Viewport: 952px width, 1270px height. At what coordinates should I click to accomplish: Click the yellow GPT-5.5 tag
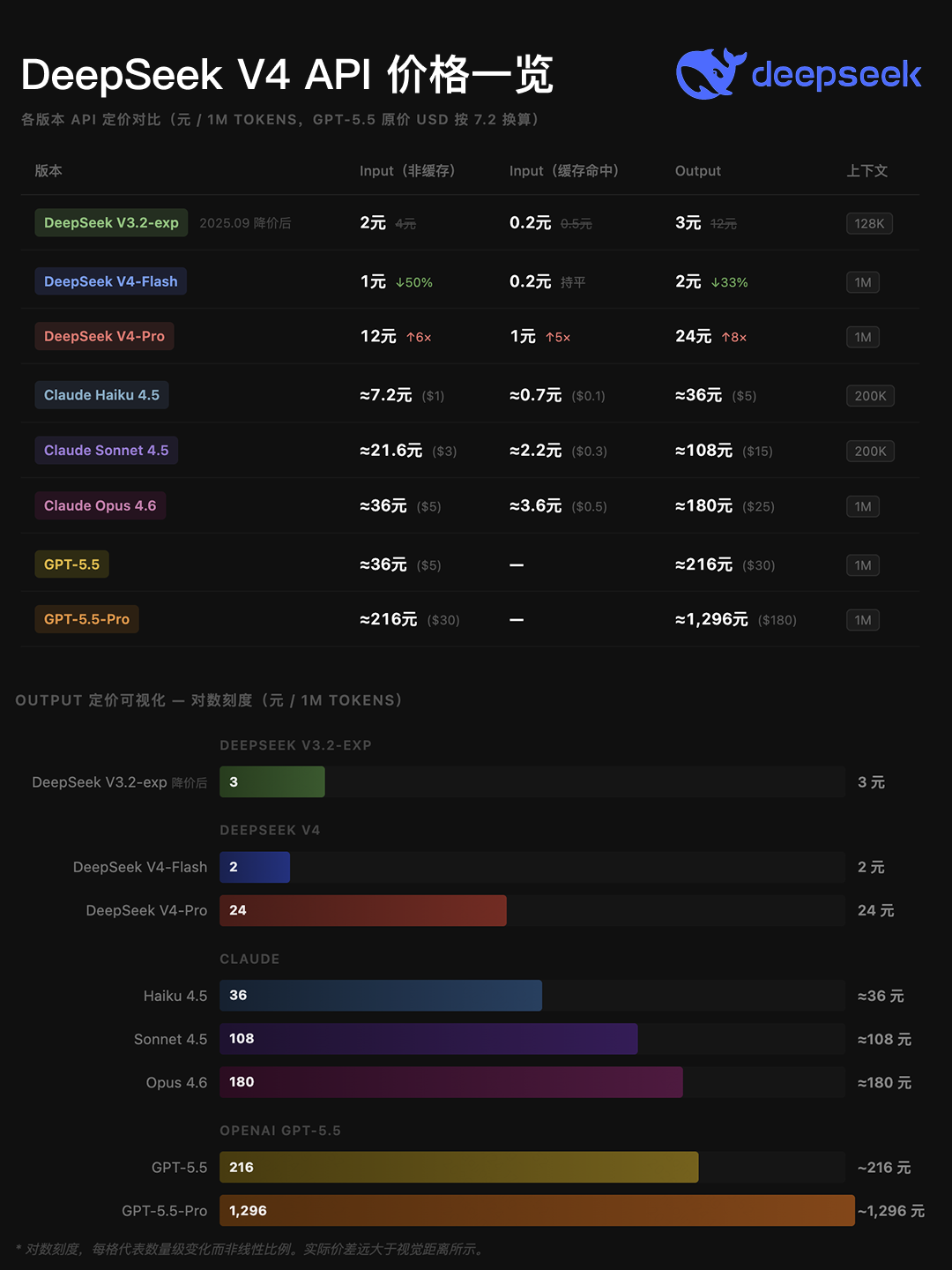(x=71, y=564)
